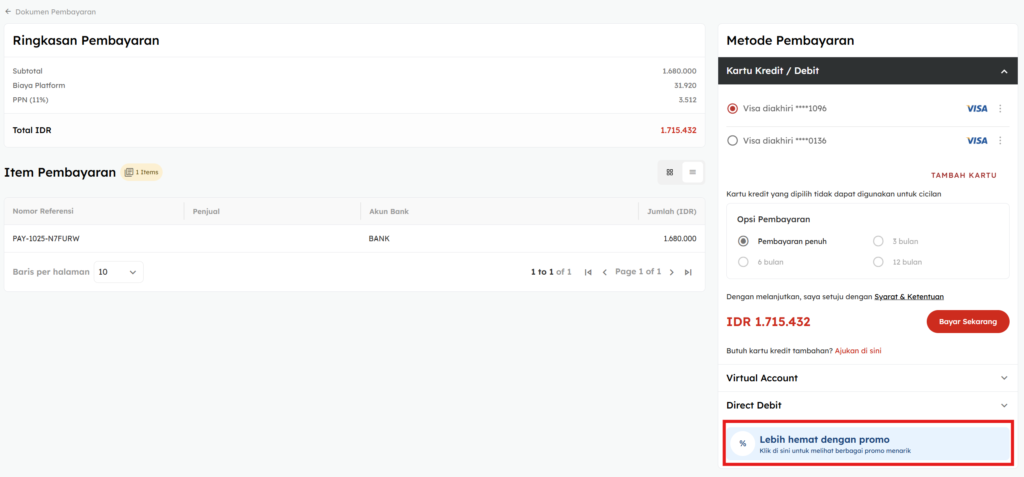Click TAMBAH KARTU to add card
The image size is (1024, 477).
pos(963,175)
